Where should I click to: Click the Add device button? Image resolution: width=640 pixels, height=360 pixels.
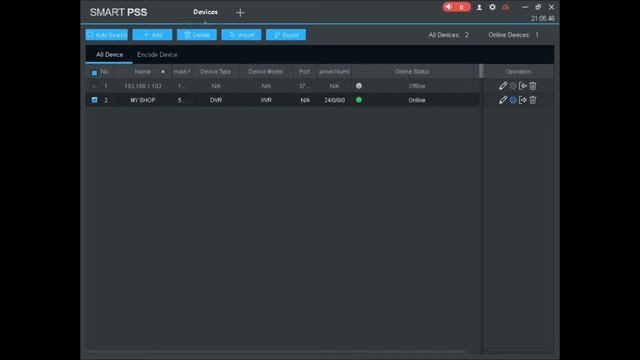pyautogui.click(x=152, y=35)
